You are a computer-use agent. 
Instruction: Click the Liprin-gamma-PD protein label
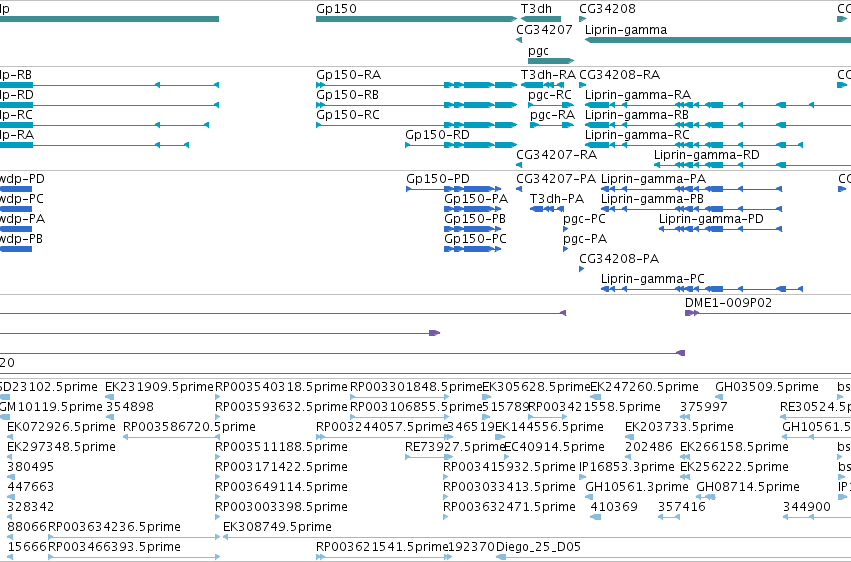pyautogui.click(x=712, y=219)
